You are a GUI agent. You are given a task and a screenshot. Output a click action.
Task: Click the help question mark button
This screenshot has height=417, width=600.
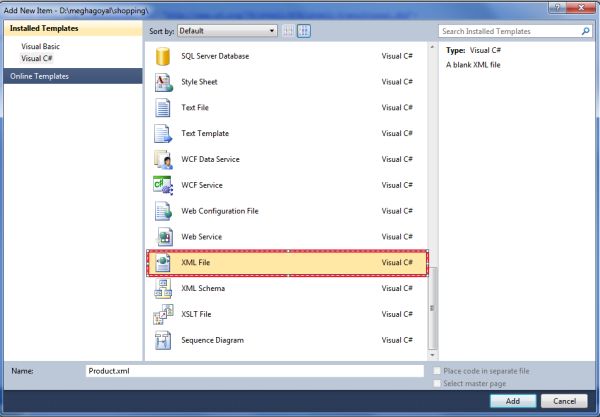557,7
